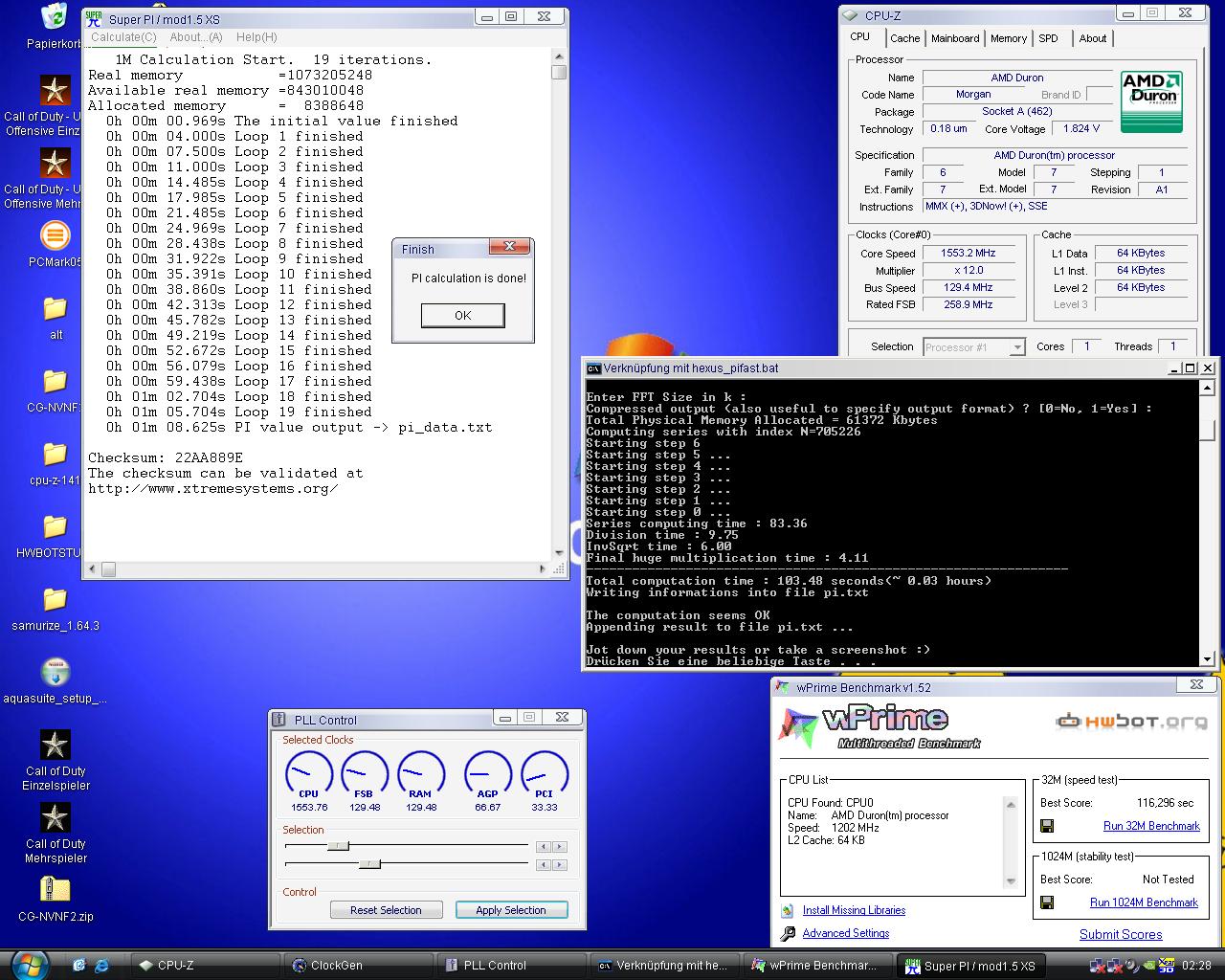Click Reset Selection in PLL Control
The height and width of the screenshot is (980, 1225).
pos(386,910)
